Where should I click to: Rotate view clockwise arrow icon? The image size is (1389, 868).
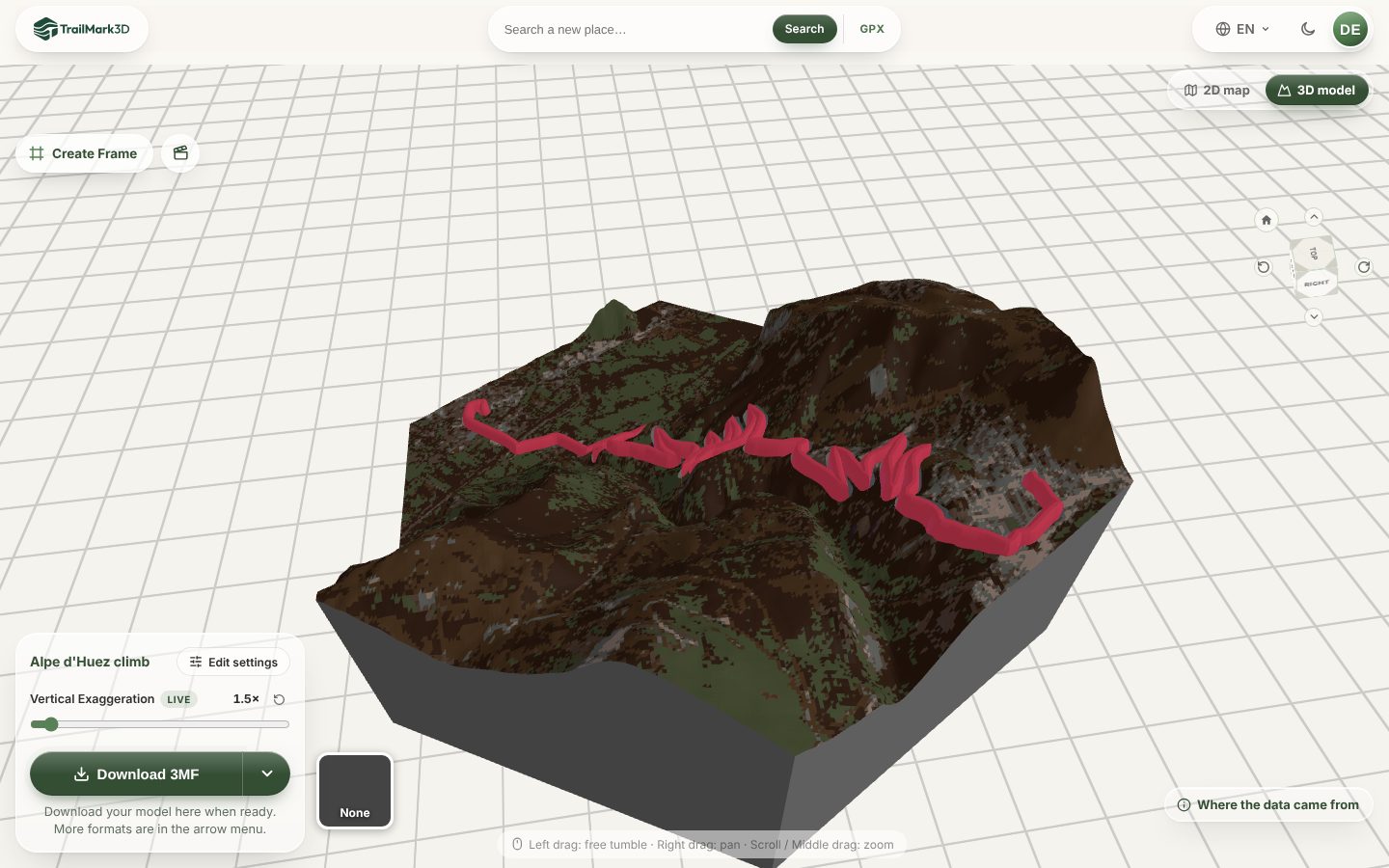(x=1364, y=267)
